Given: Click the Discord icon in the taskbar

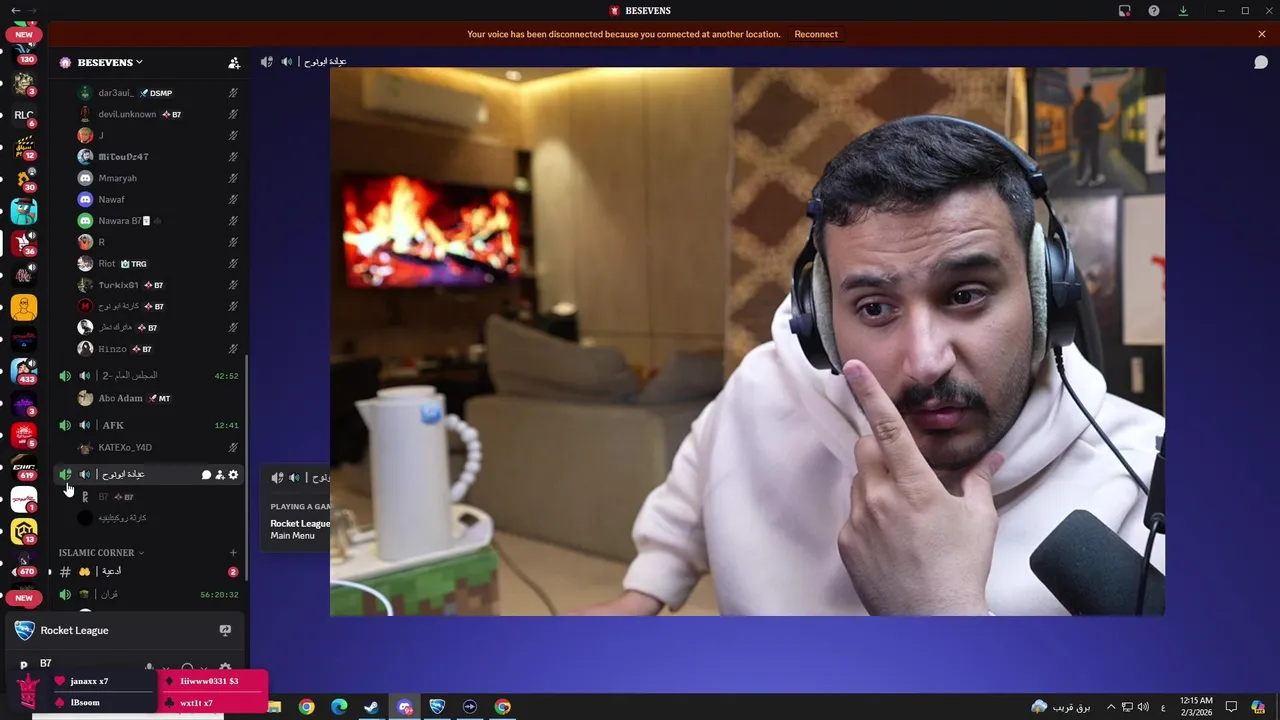Looking at the screenshot, I should point(405,707).
